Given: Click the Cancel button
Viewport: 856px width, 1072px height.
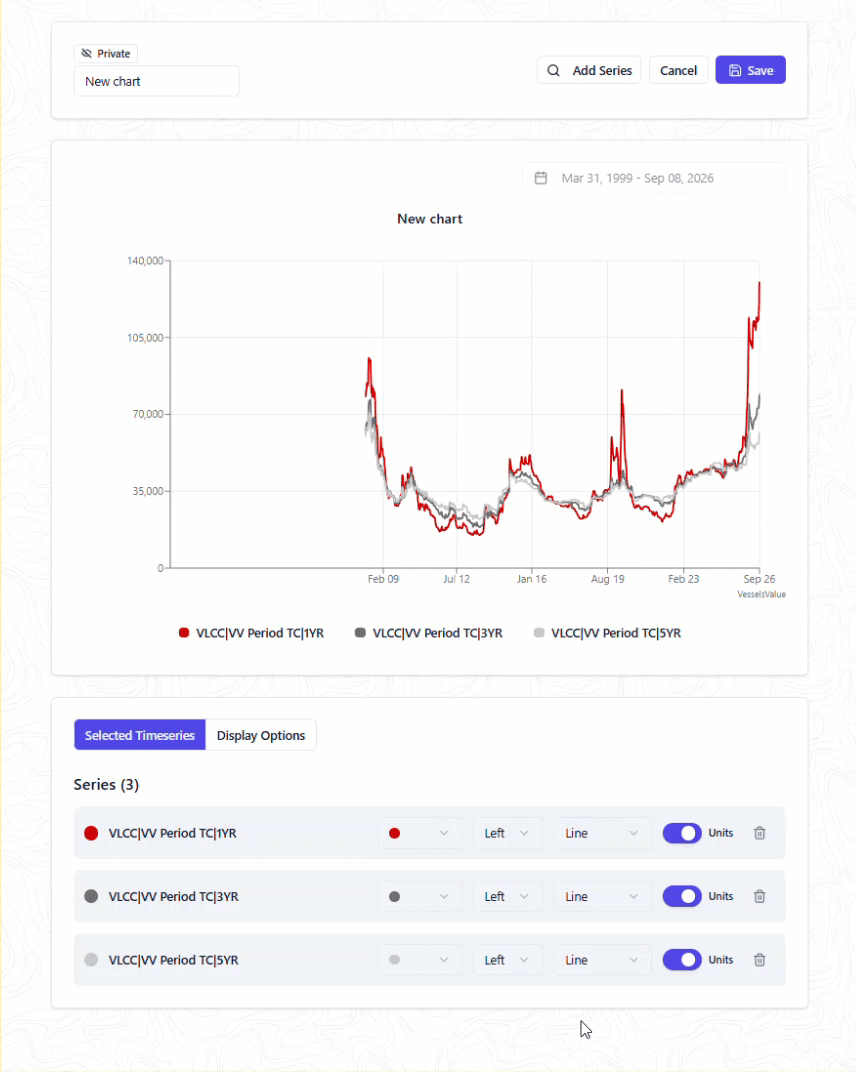Looking at the screenshot, I should (678, 70).
